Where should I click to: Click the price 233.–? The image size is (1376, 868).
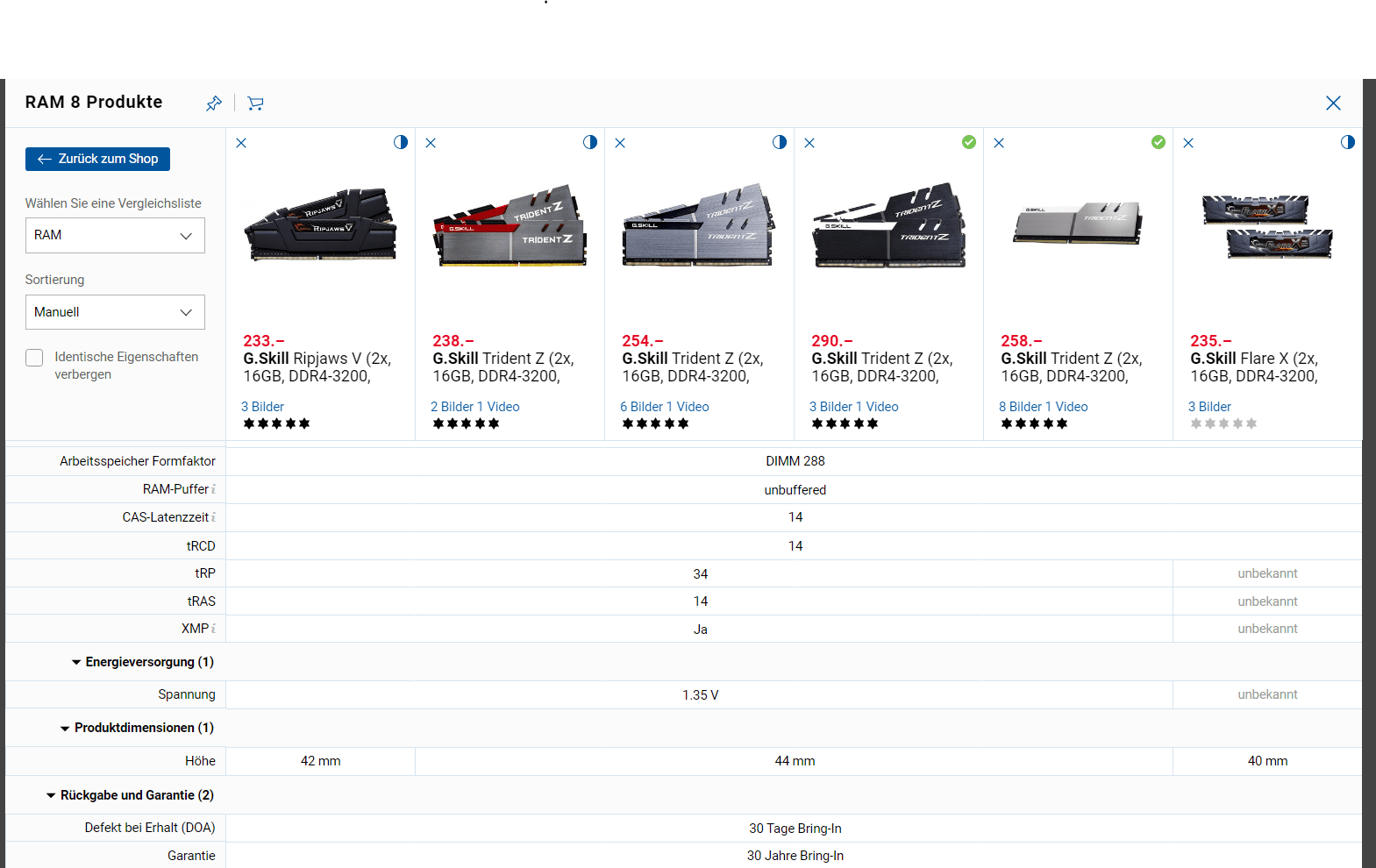click(264, 341)
